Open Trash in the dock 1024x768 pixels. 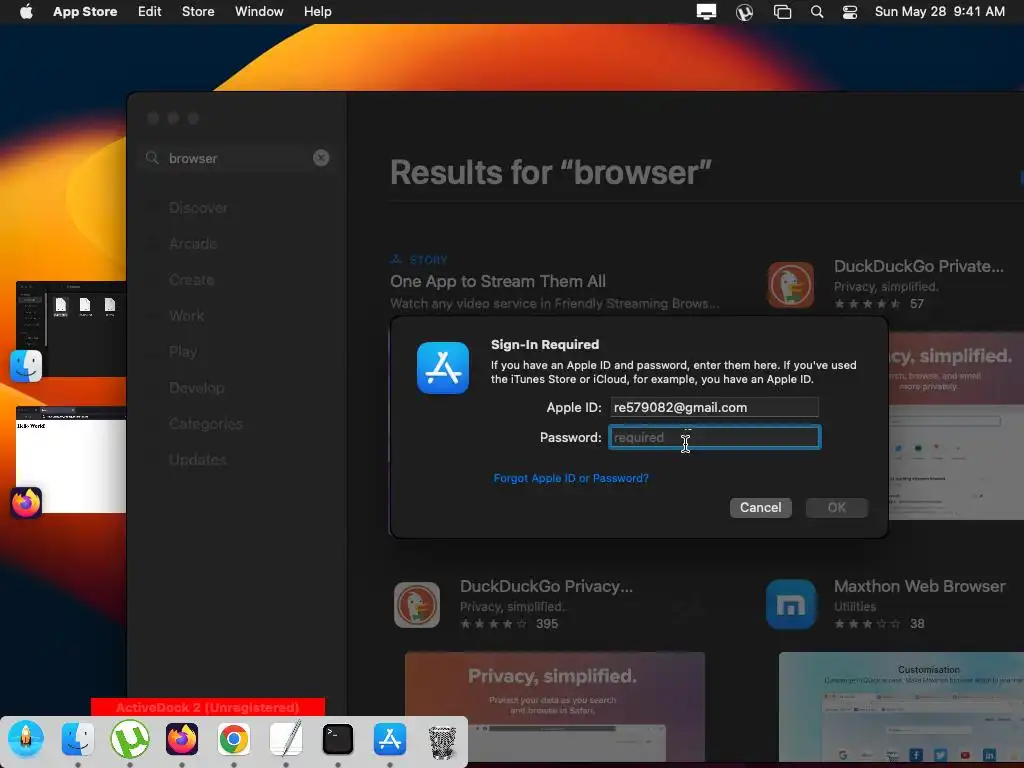pyautogui.click(x=442, y=741)
